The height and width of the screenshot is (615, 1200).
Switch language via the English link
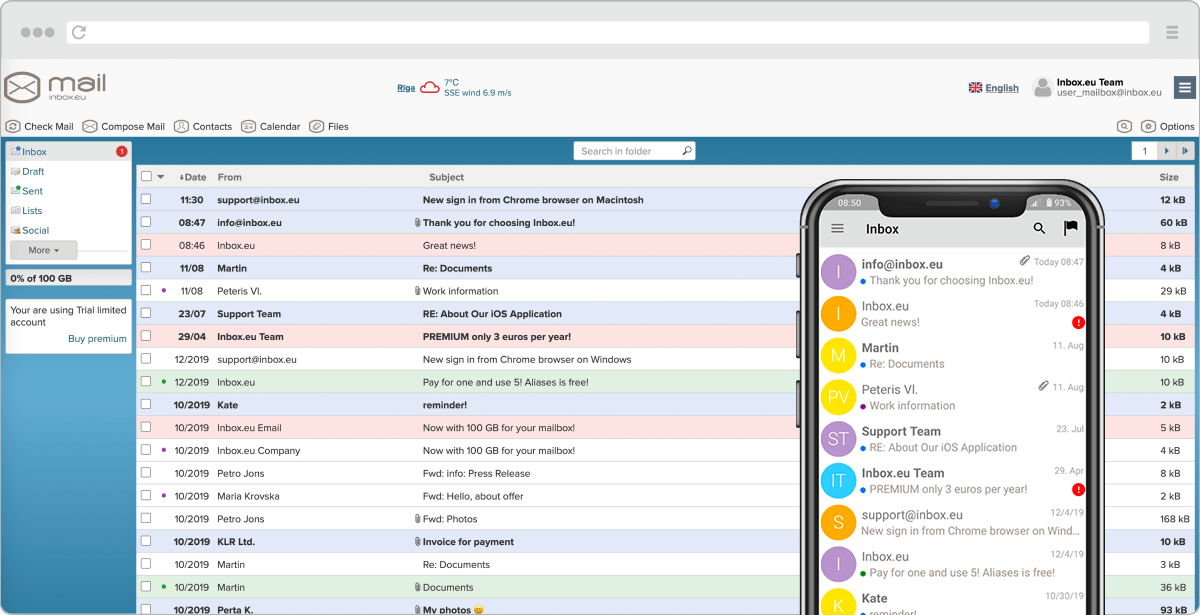(x=1001, y=88)
